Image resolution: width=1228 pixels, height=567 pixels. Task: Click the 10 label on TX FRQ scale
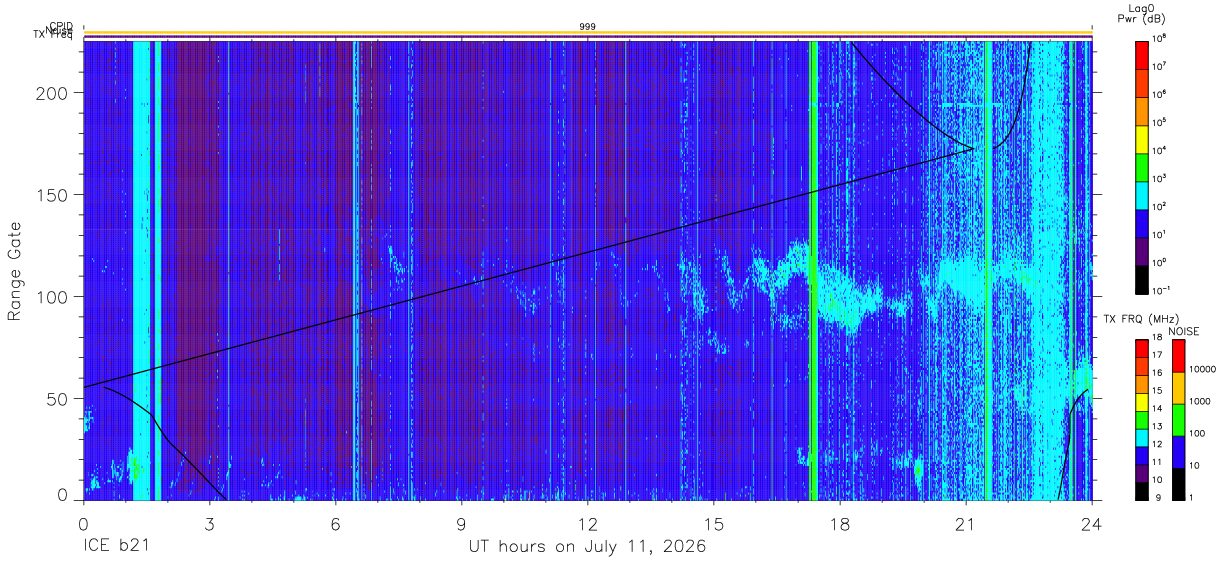coord(1159,479)
